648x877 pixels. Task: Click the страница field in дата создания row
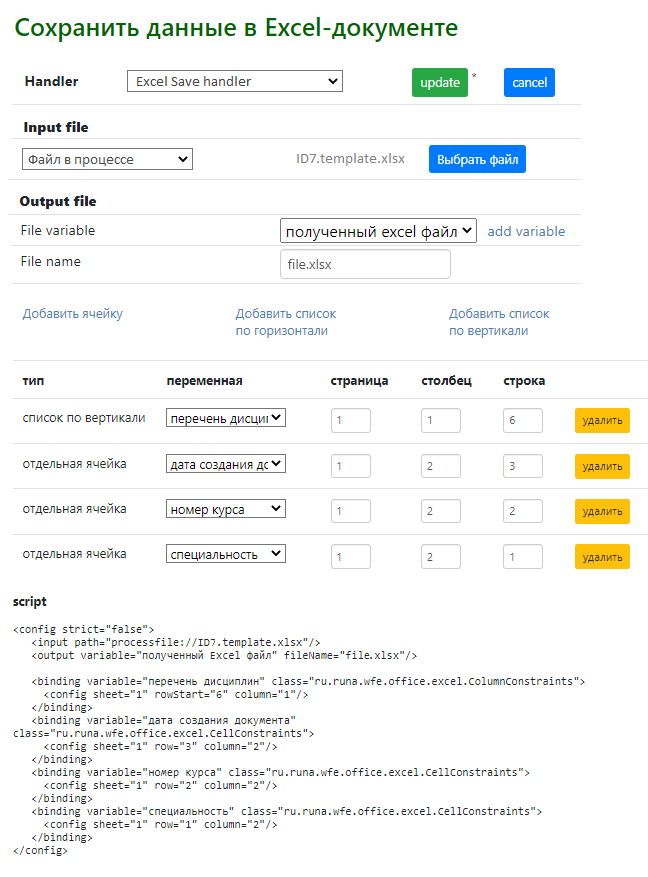coord(351,466)
